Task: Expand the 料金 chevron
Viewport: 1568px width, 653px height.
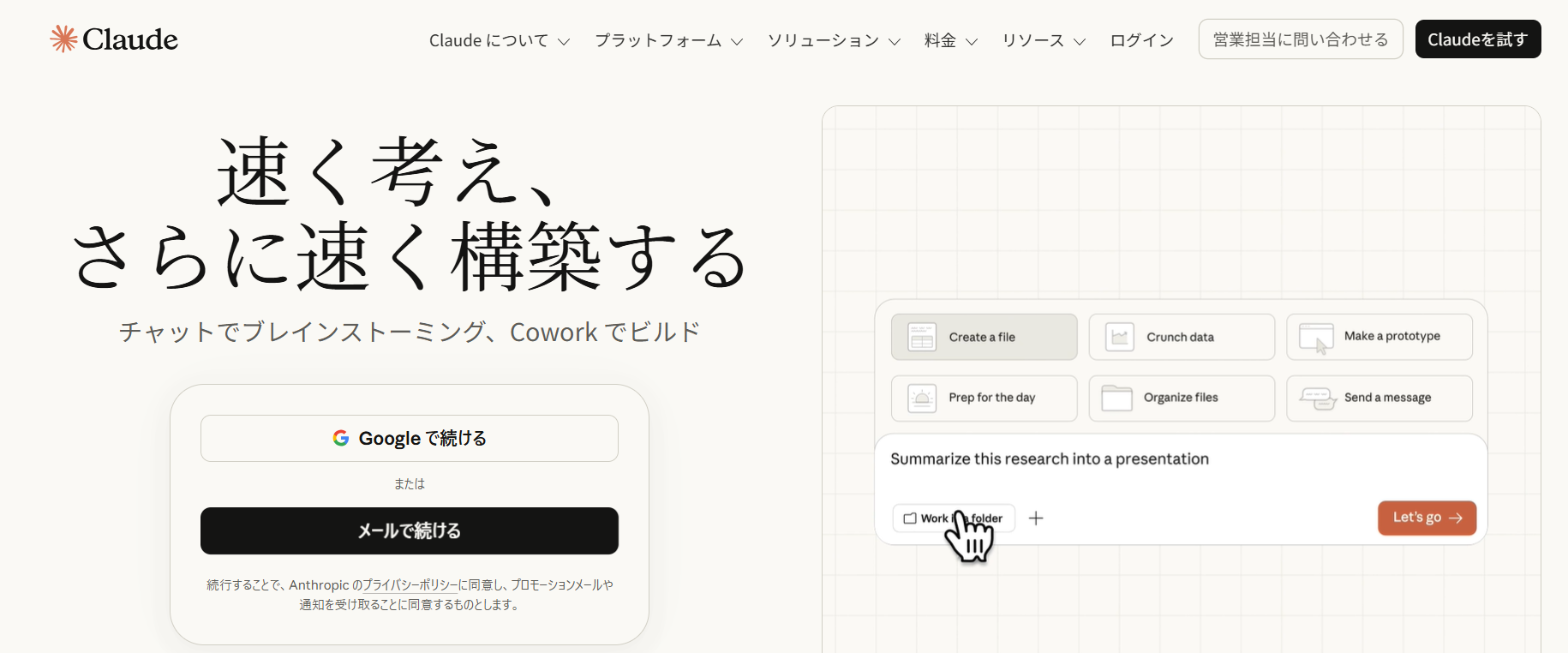Action: (x=972, y=41)
